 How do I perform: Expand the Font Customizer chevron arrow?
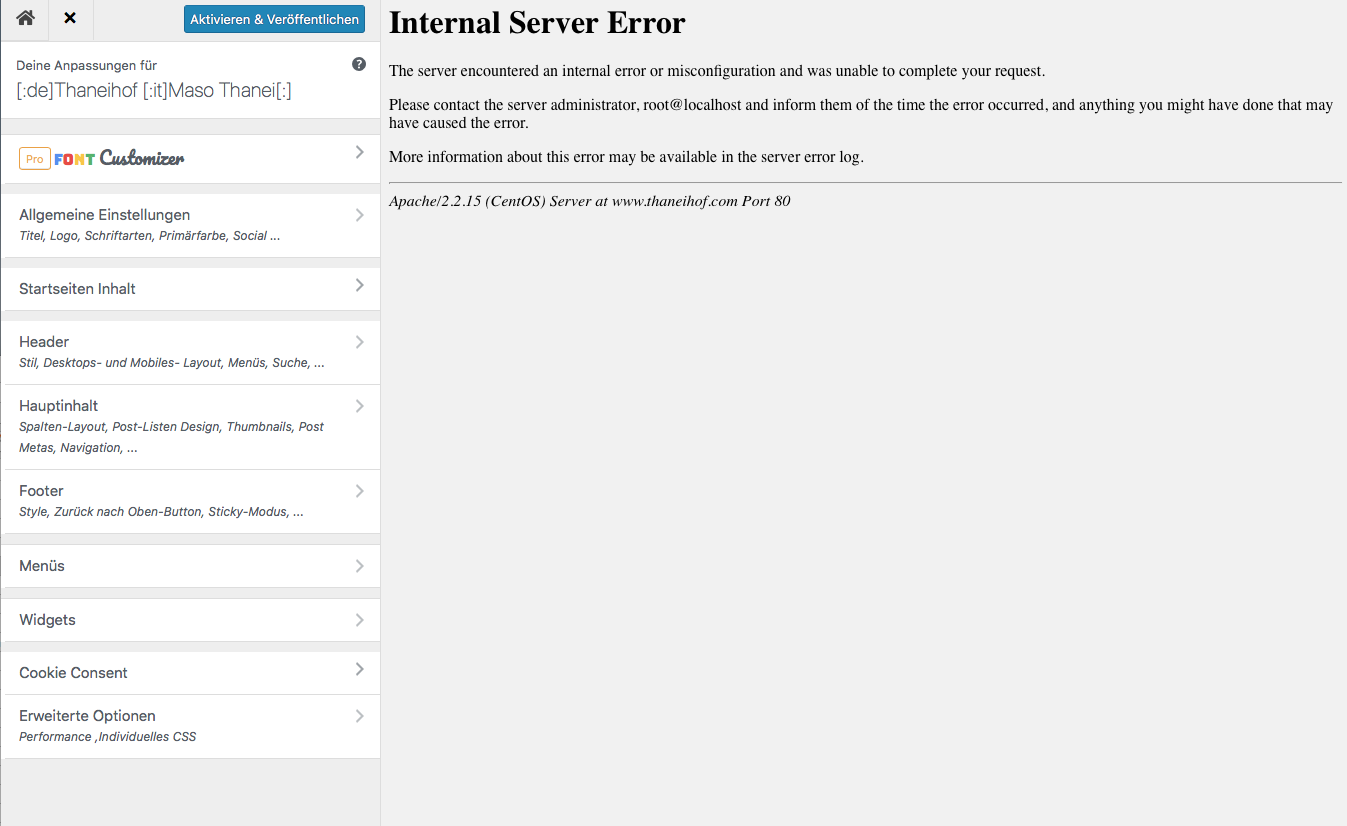click(x=360, y=152)
